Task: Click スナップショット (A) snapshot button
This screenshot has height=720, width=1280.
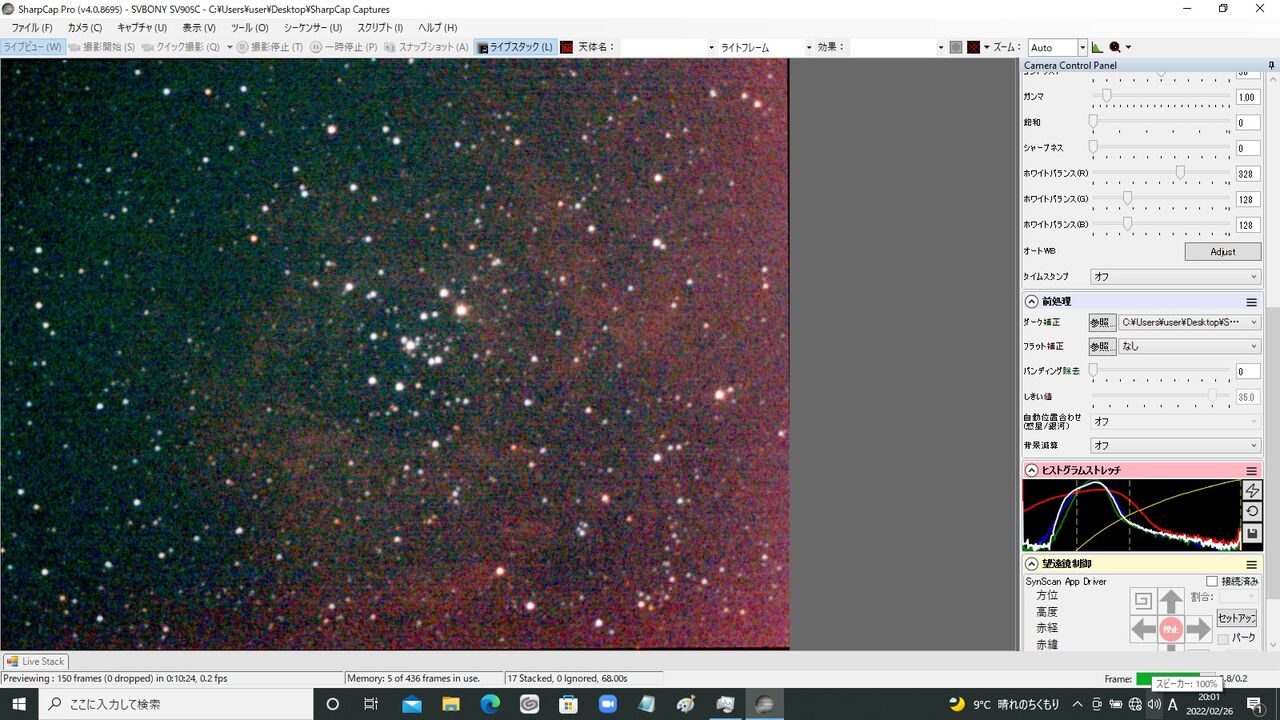Action: pos(426,47)
